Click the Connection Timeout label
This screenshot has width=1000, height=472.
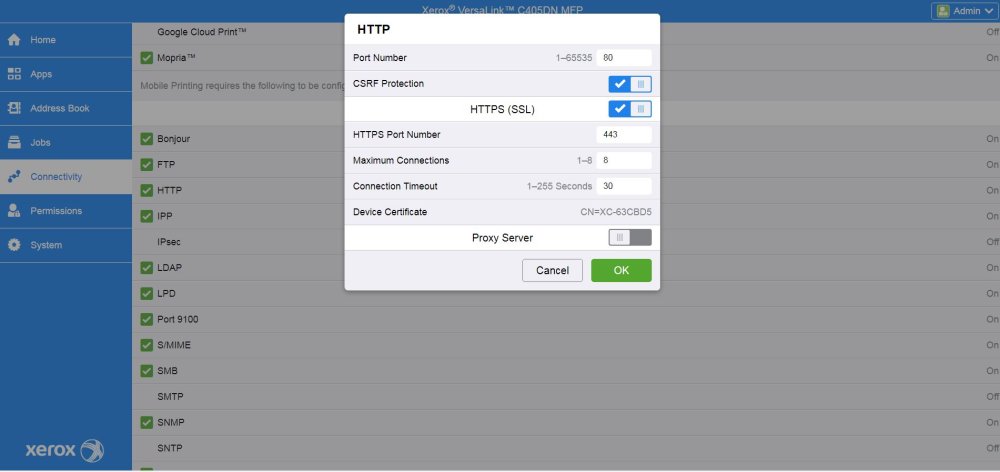395,186
